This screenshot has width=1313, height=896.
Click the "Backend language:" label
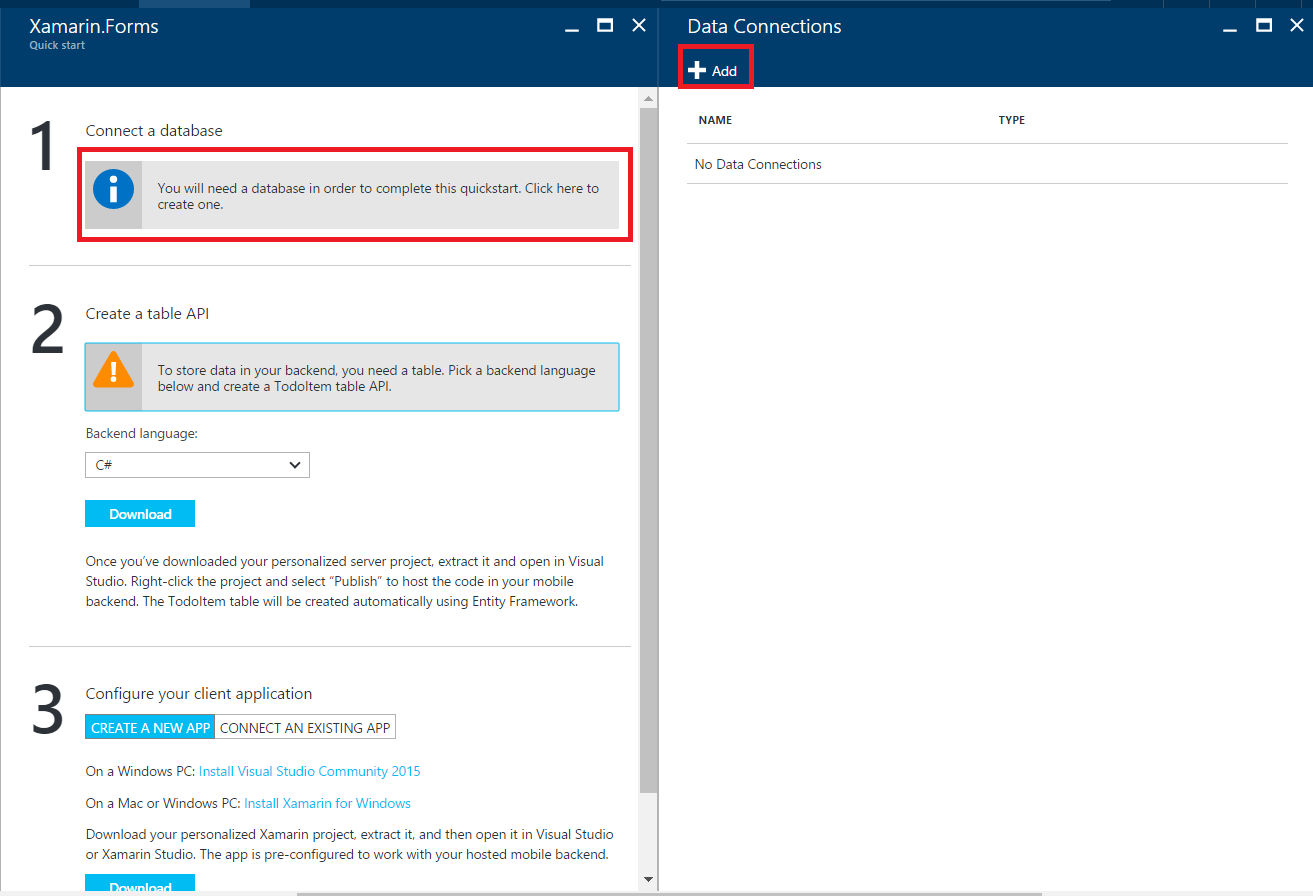point(141,434)
